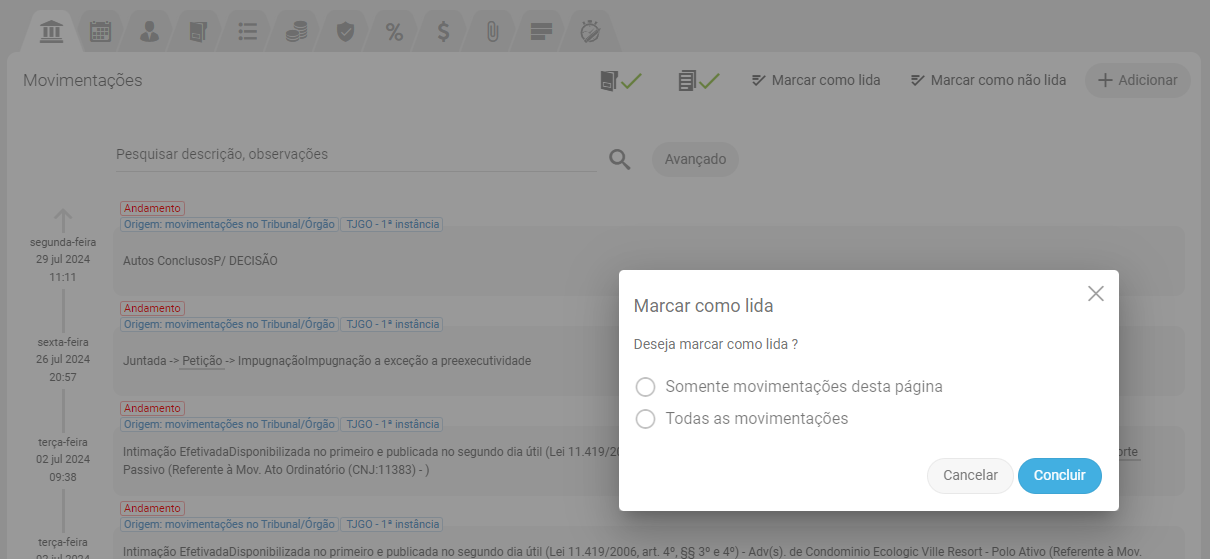Open the shield checkmark tab icon

(x=345, y=32)
